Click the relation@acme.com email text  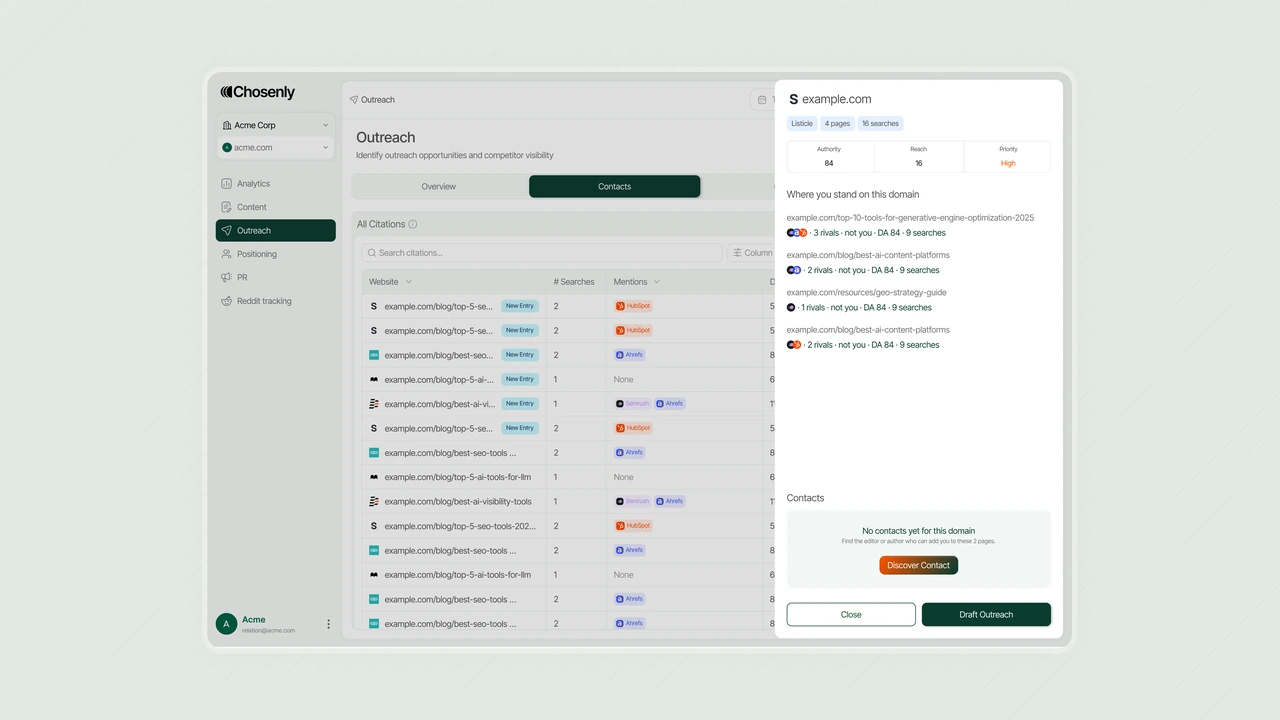tap(268, 631)
